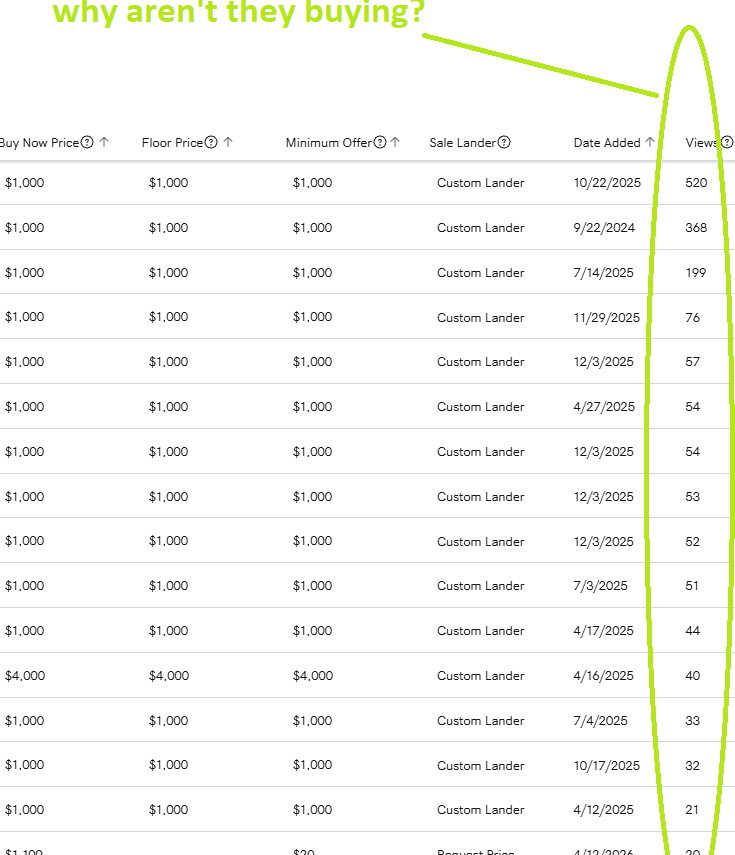Image resolution: width=735 pixels, height=855 pixels.
Task: Open the Sale Lander help icon
Action: [x=504, y=142]
